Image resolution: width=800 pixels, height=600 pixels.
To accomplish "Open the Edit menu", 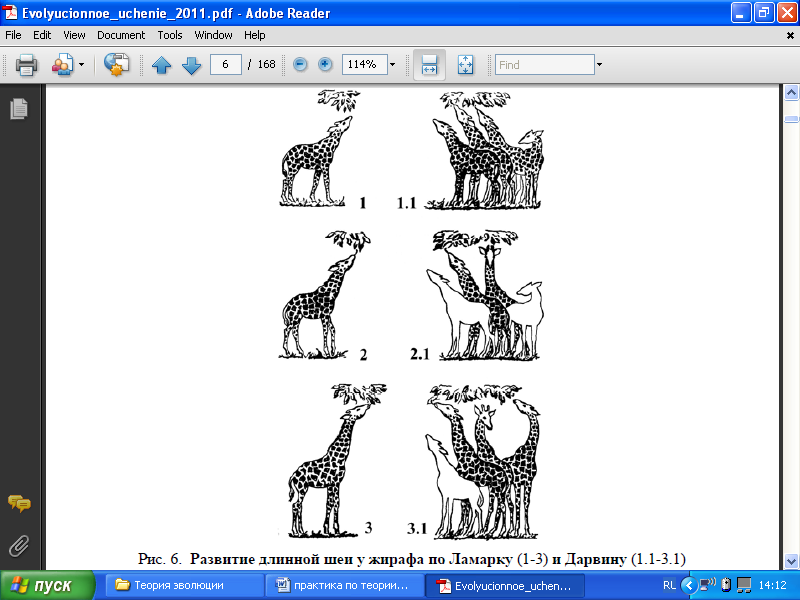I will [x=42, y=35].
